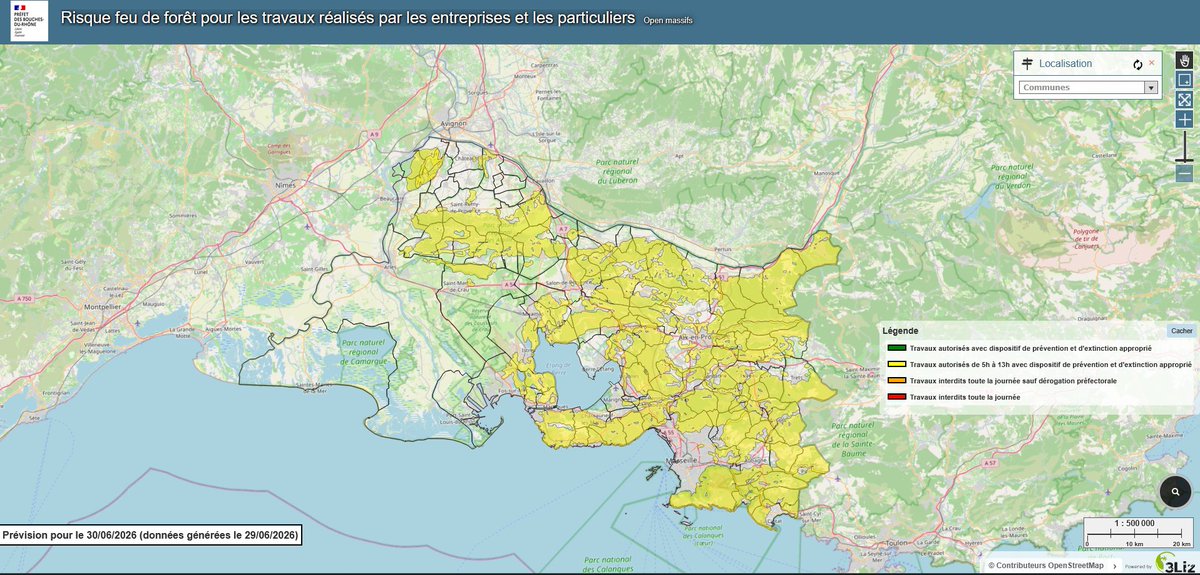This screenshot has height=575, width=1200.
Task: Click the Préfet des Bouches-du-Rhône logo
Action: point(28,21)
